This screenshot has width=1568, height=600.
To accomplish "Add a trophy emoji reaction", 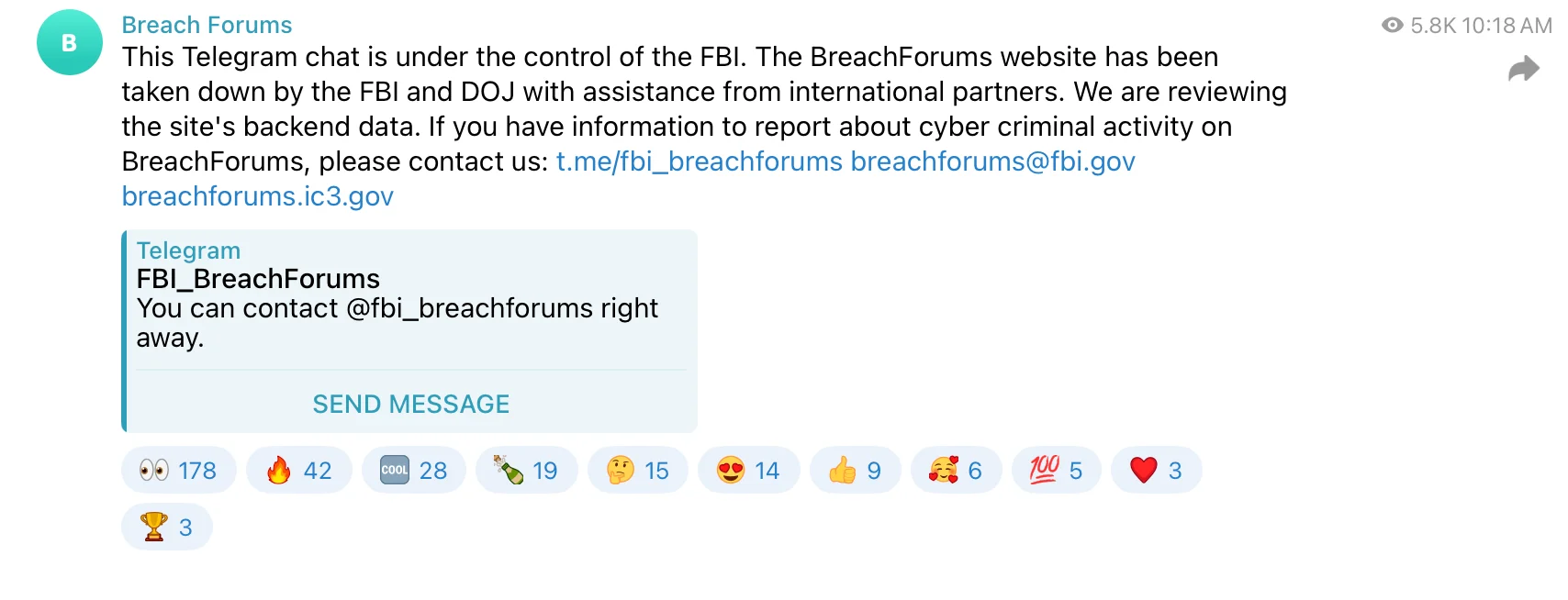I will tap(166, 528).
